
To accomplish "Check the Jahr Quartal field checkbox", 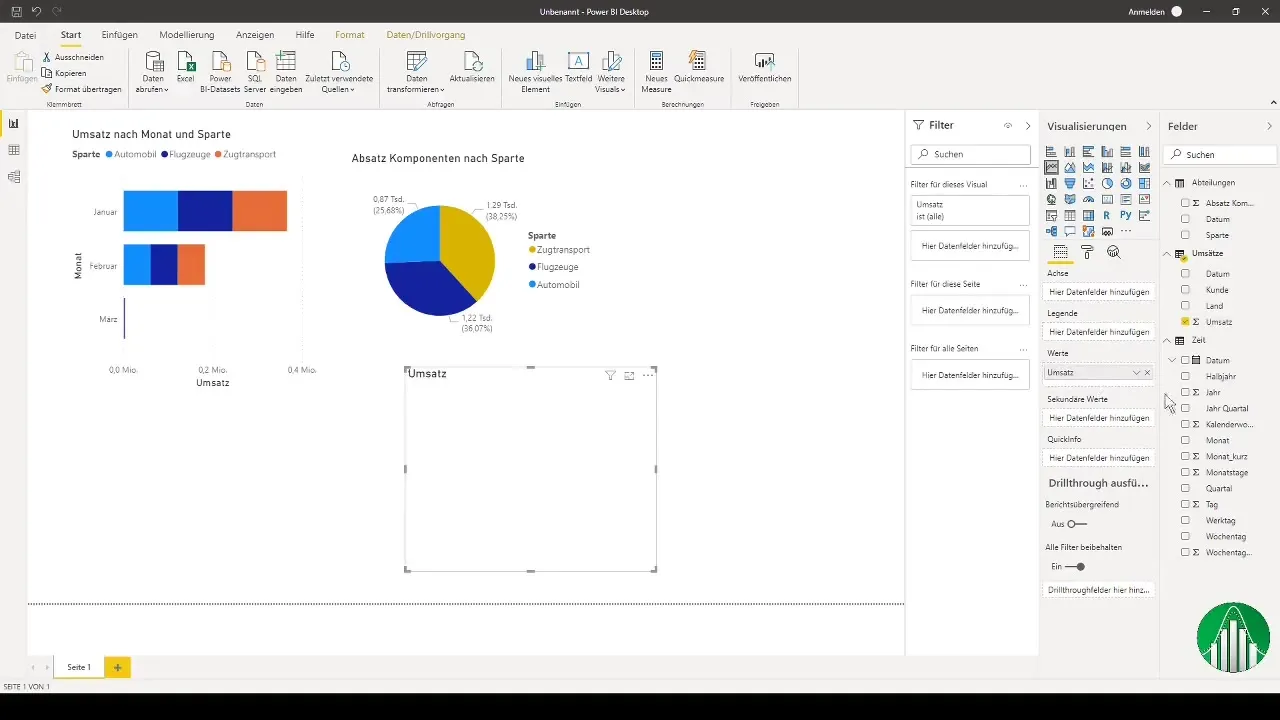I will (x=1185, y=408).
